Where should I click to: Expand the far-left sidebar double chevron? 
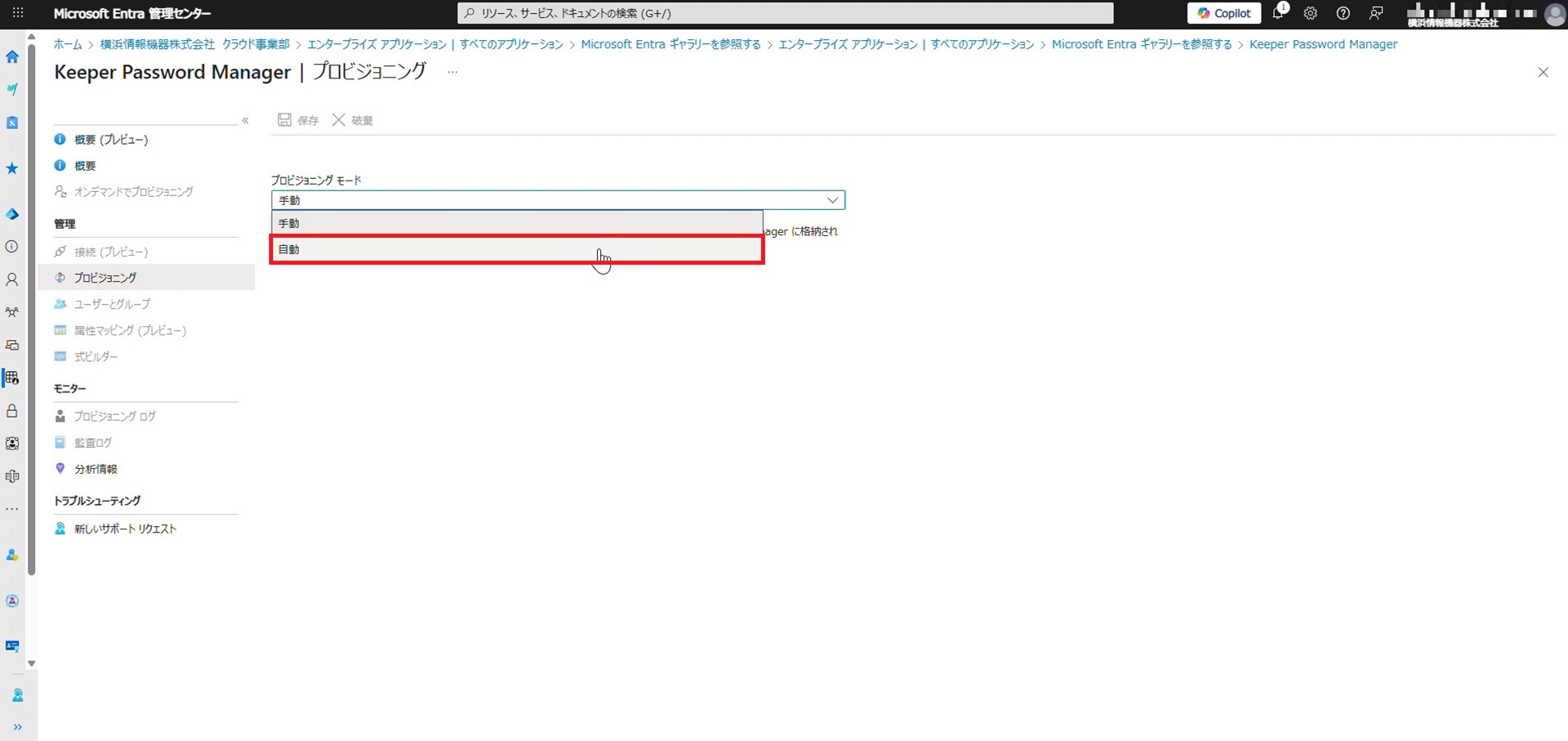(x=17, y=727)
